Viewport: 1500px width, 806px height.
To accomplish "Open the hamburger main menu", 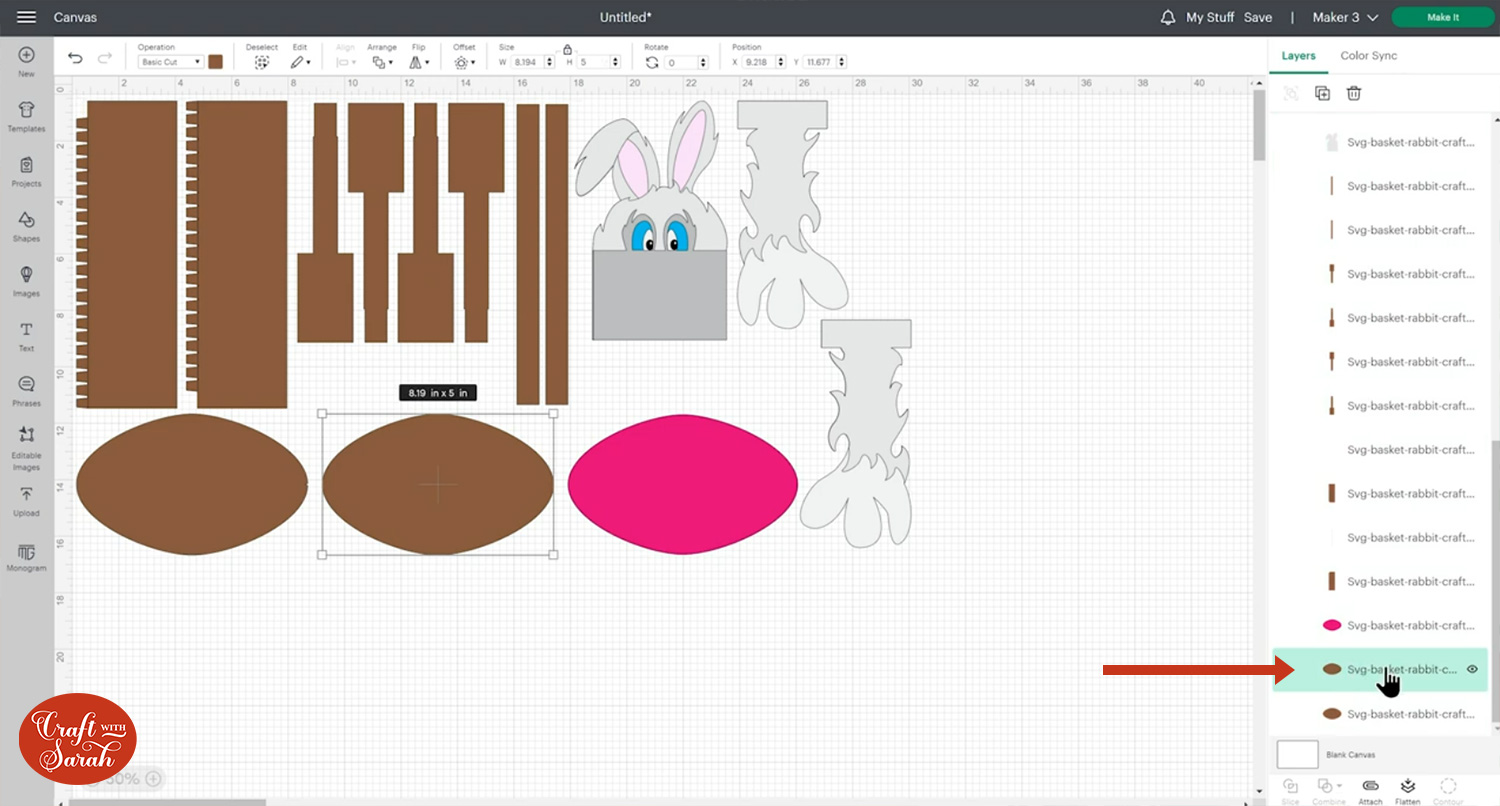I will tap(27, 18).
